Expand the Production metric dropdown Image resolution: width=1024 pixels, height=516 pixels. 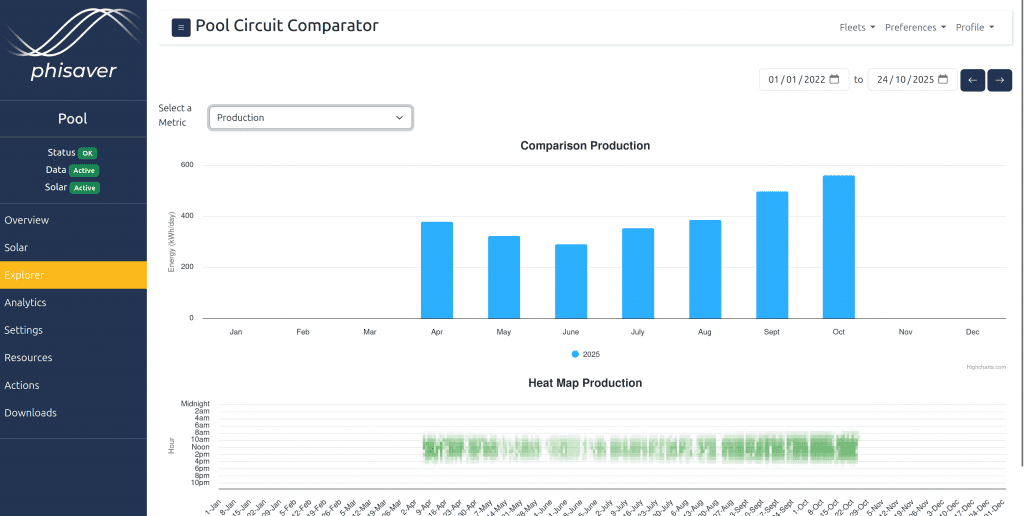310,118
